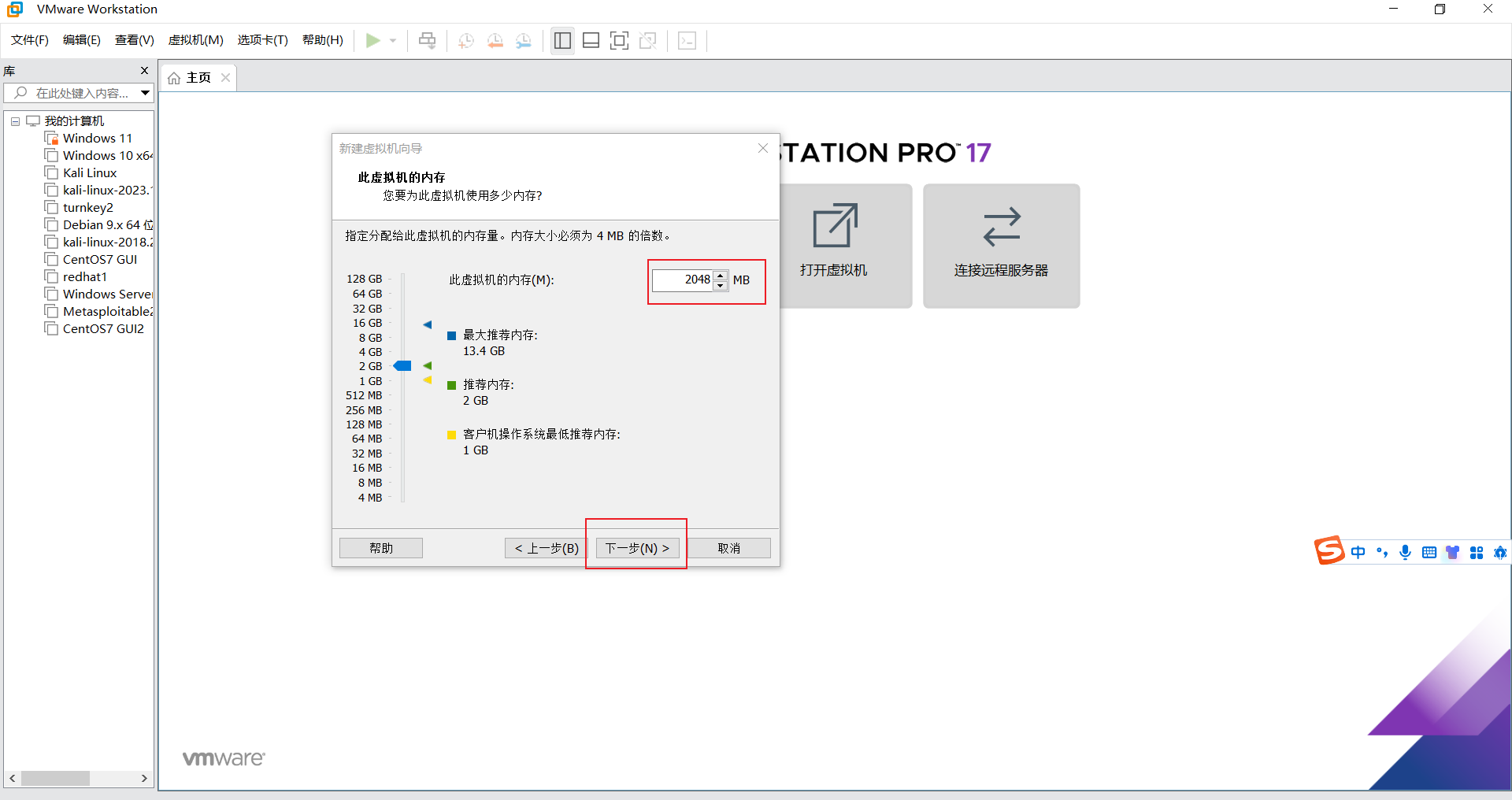The height and width of the screenshot is (800, 1512).
Task: Click the console view toolbar icon
Action: click(x=687, y=40)
